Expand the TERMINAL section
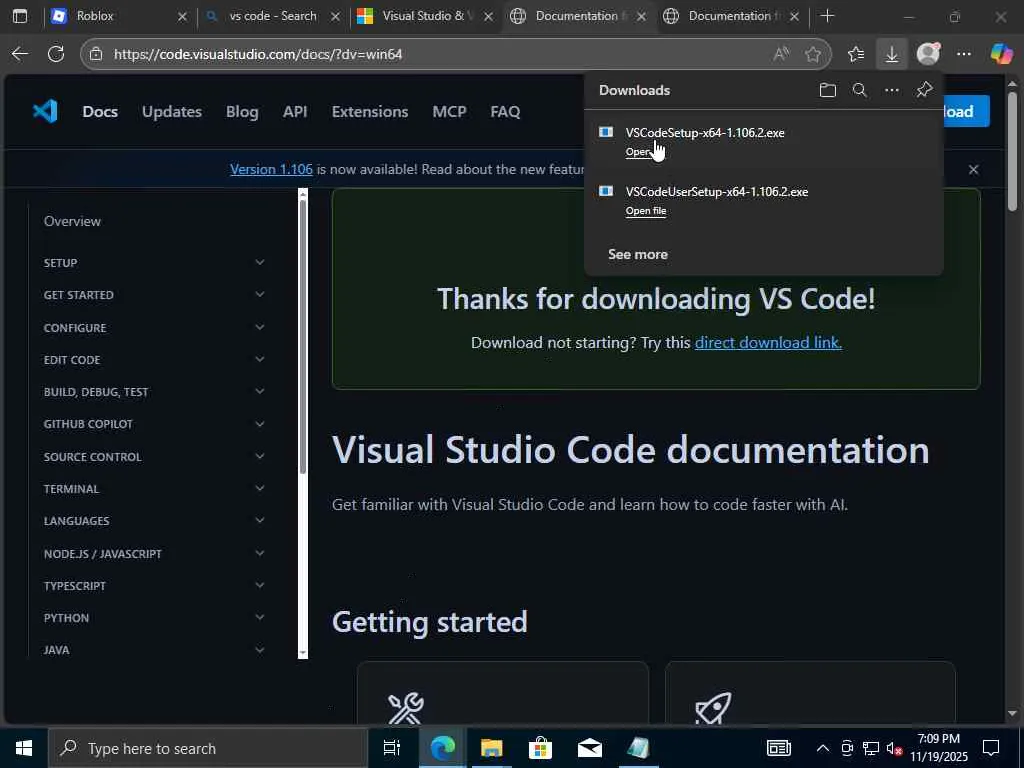 [260, 488]
